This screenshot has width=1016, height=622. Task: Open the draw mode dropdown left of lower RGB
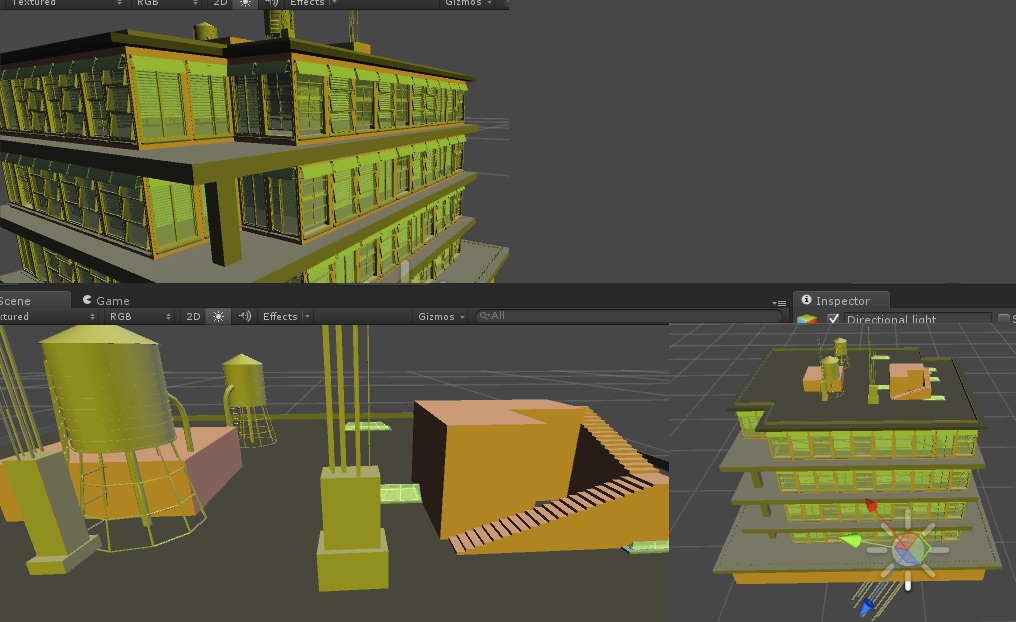pos(49,316)
